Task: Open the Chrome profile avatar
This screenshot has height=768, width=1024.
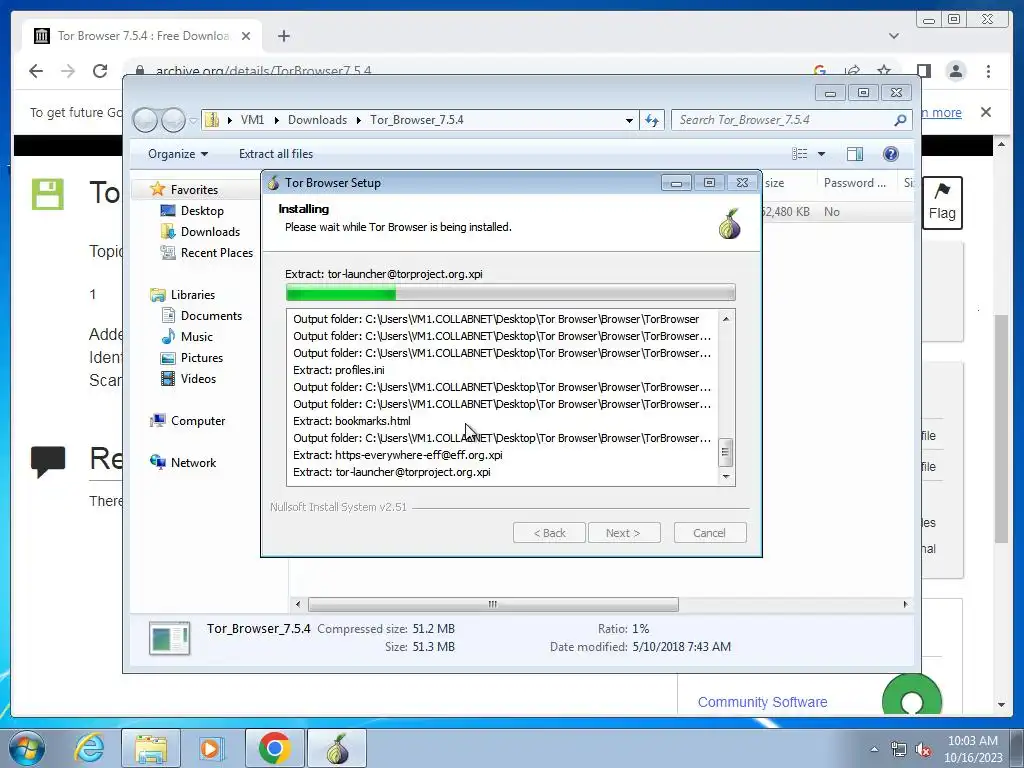Action: [956, 71]
